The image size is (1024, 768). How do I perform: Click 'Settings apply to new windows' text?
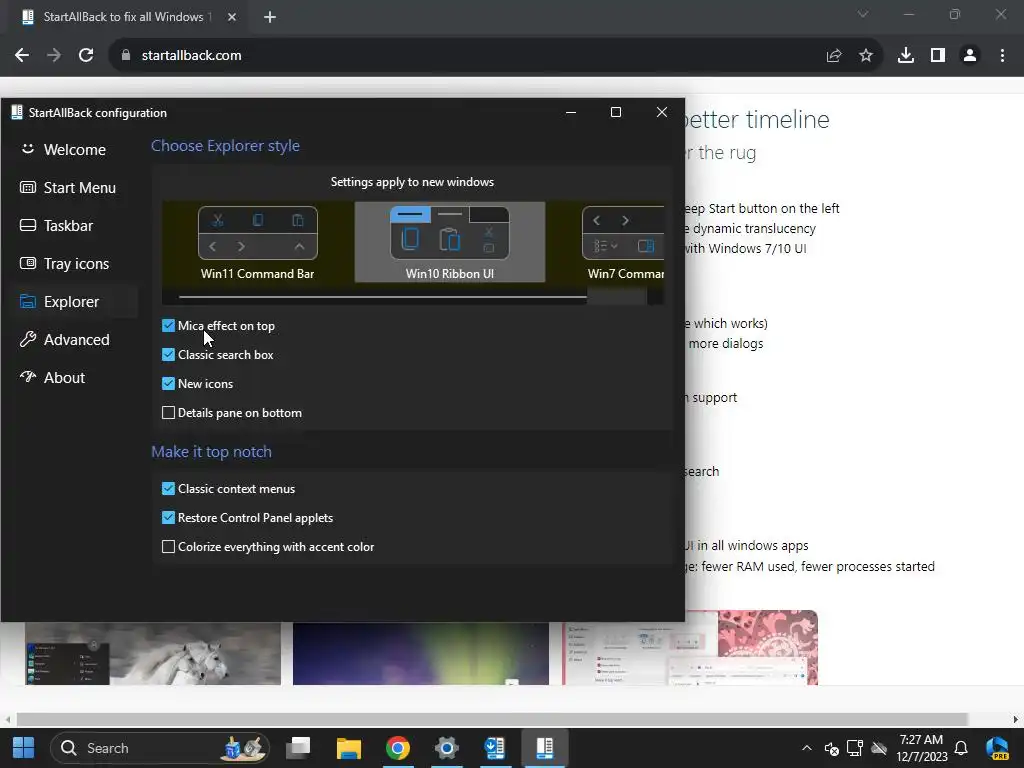[412, 182]
